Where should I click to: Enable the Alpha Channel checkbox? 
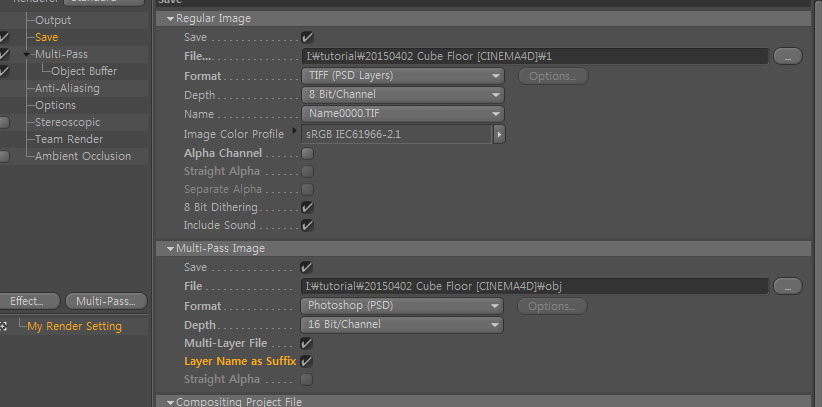(x=307, y=154)
